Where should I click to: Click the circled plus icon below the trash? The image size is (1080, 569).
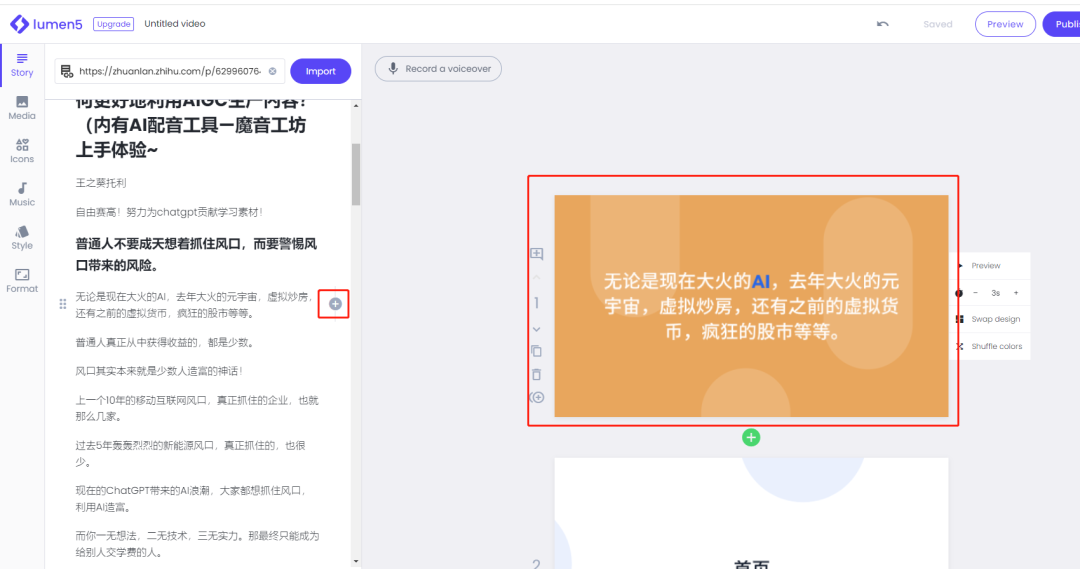click(537, 397)
